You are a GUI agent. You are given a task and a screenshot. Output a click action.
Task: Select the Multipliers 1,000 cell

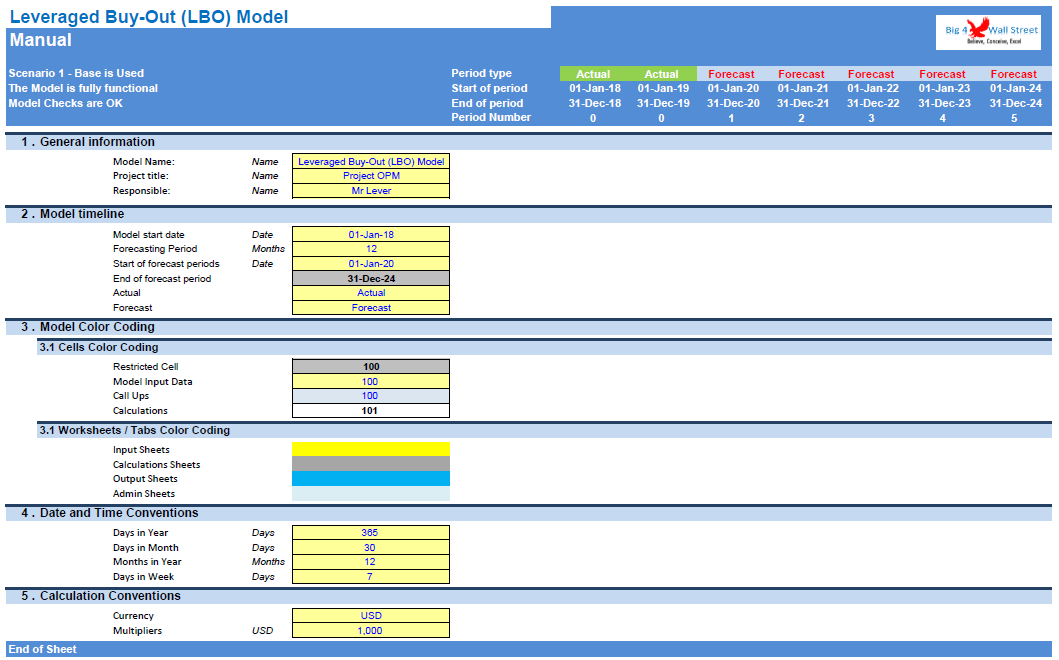tap(371, 630)
